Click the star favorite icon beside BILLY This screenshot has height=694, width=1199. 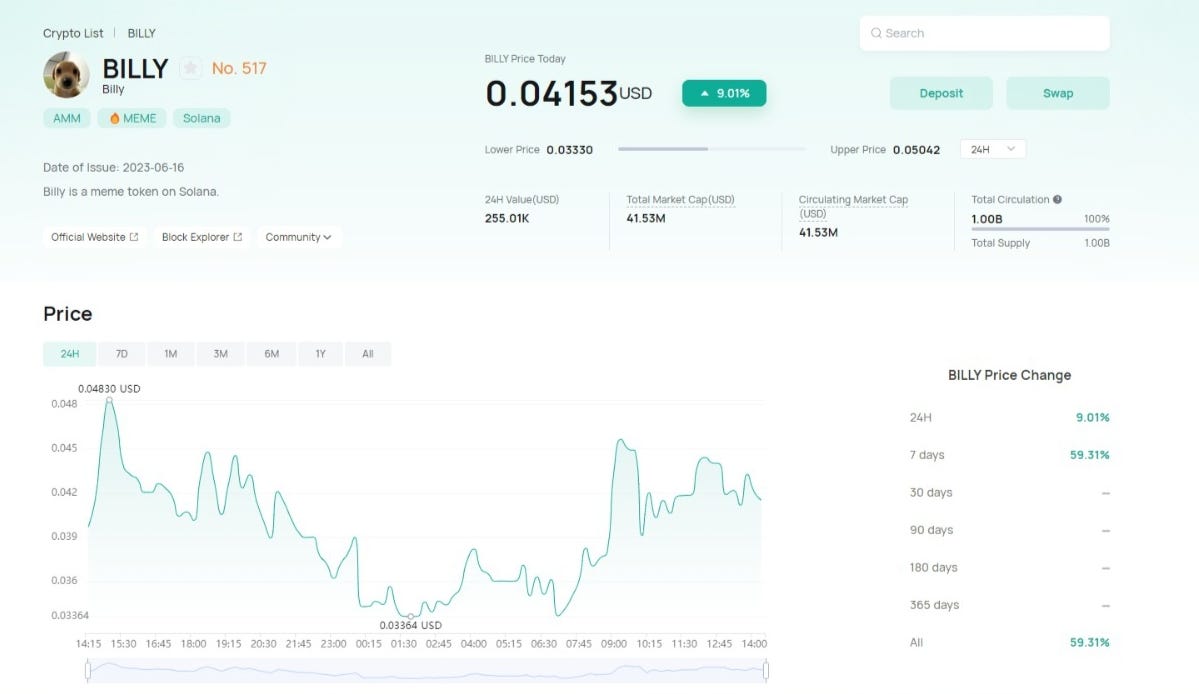coord(190,69)
